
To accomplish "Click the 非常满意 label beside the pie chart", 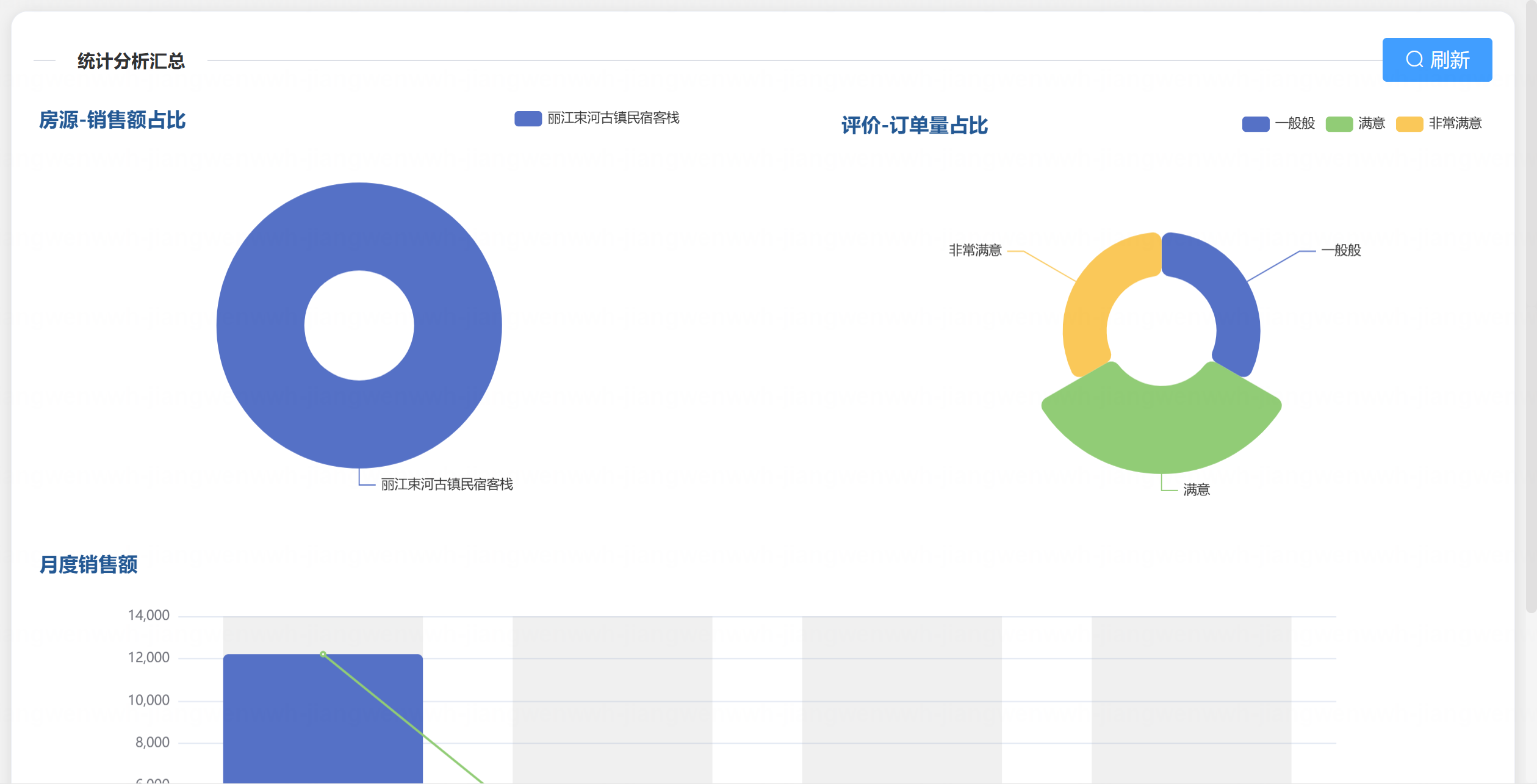I will [x=974, y=250].
